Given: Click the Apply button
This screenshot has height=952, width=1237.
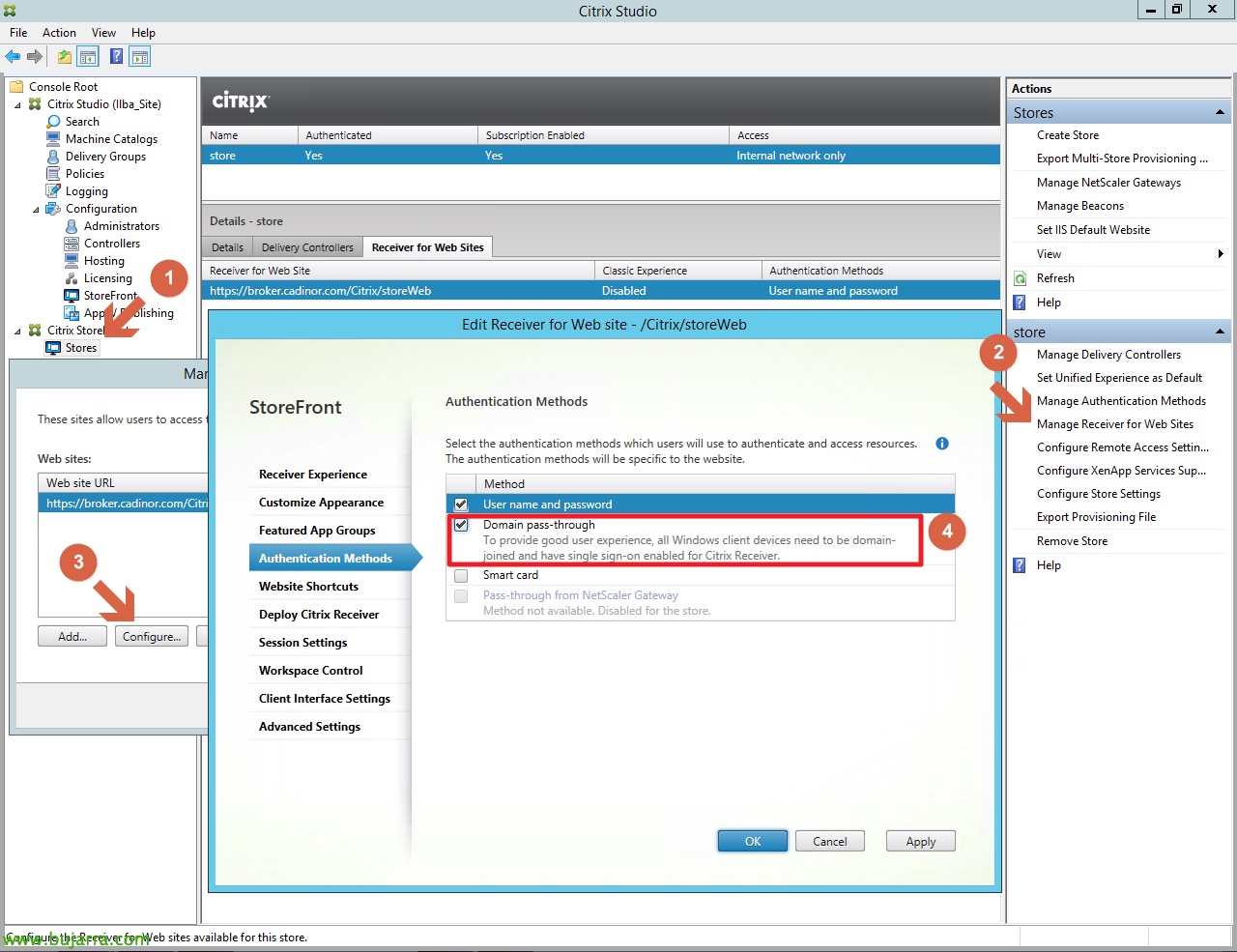Looking at the screenshot, I should click(x=921, y=842).
